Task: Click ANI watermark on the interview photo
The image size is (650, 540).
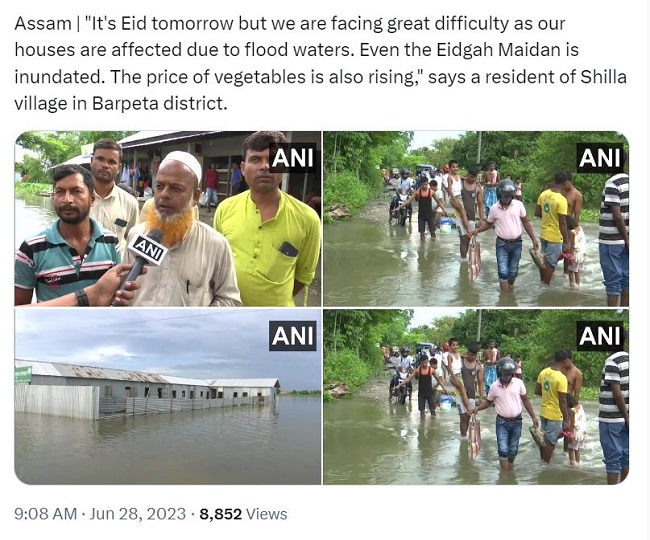Action: (292, 158)
